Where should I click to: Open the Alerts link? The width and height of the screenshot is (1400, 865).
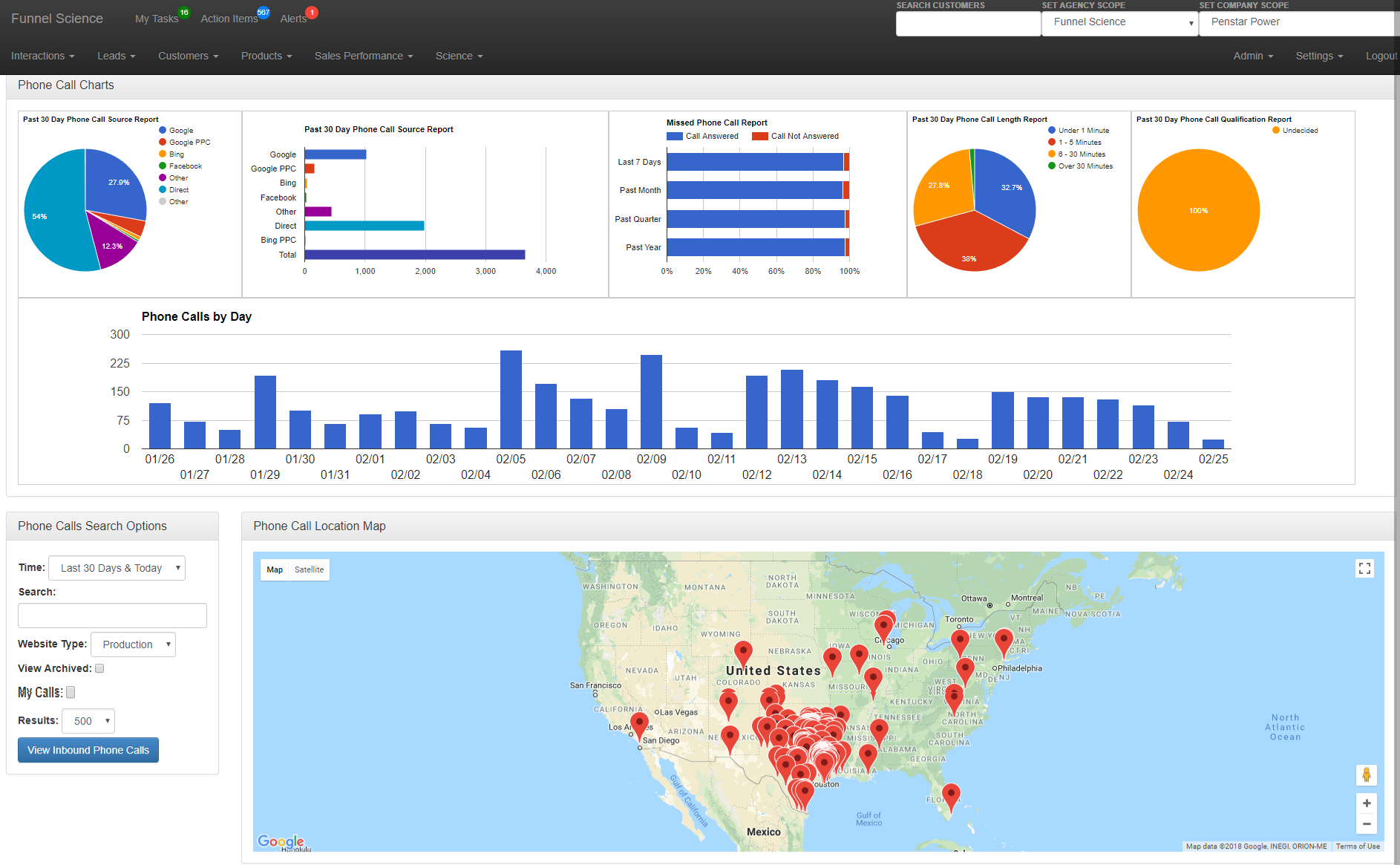293,19
